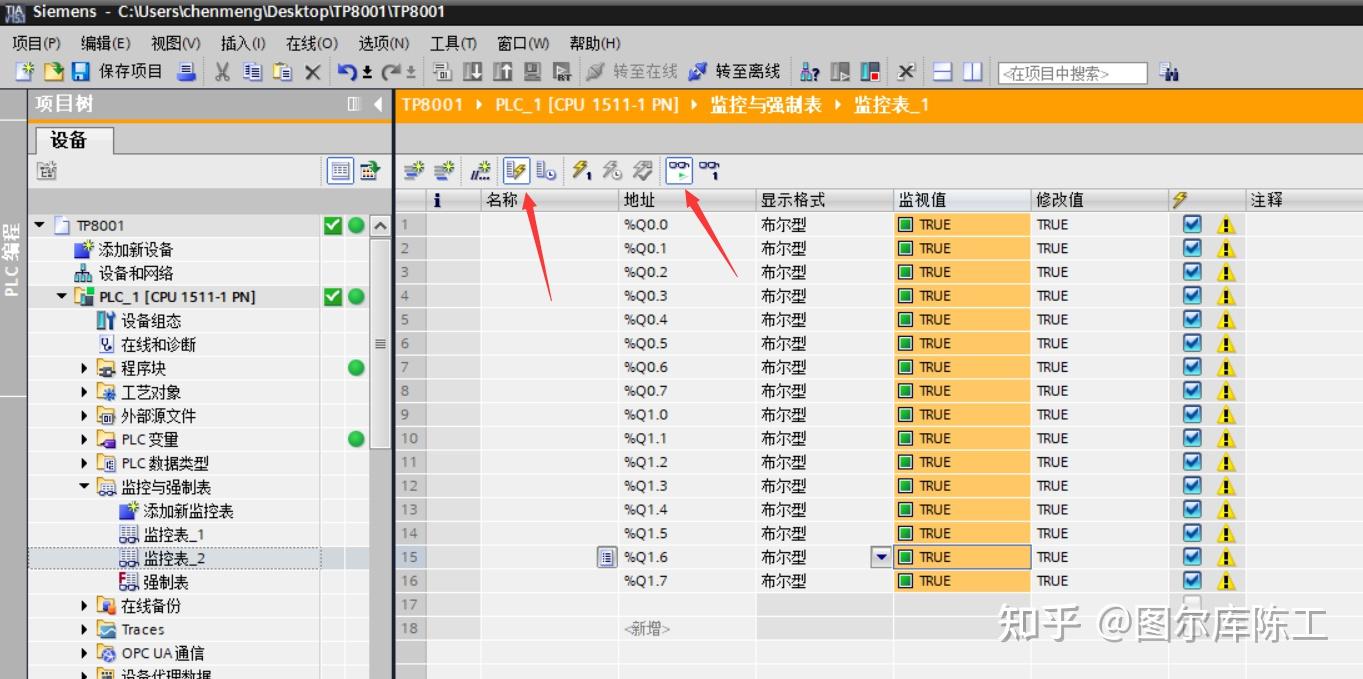Toggle the Monitor all glasses icon
The width and height of the screenshot is (1363, 679).
pyautogui.click(x=679, y=170)
